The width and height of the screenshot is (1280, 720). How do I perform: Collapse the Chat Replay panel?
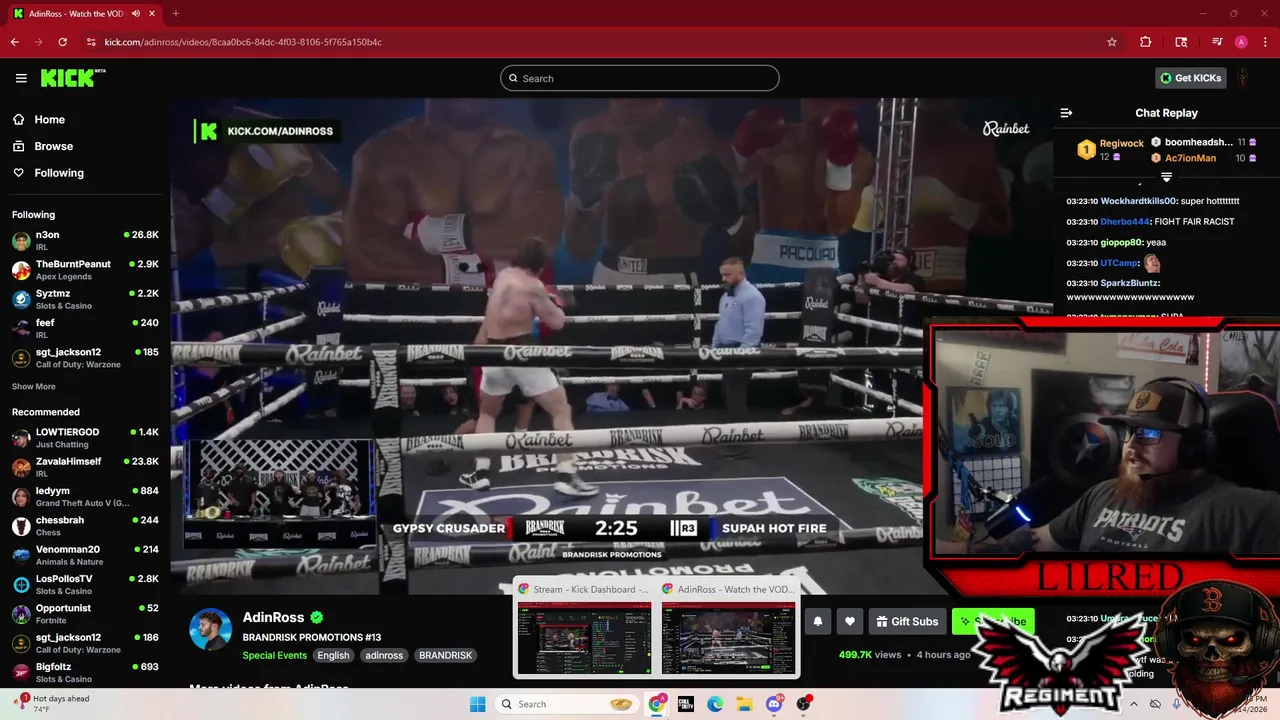1066,113
